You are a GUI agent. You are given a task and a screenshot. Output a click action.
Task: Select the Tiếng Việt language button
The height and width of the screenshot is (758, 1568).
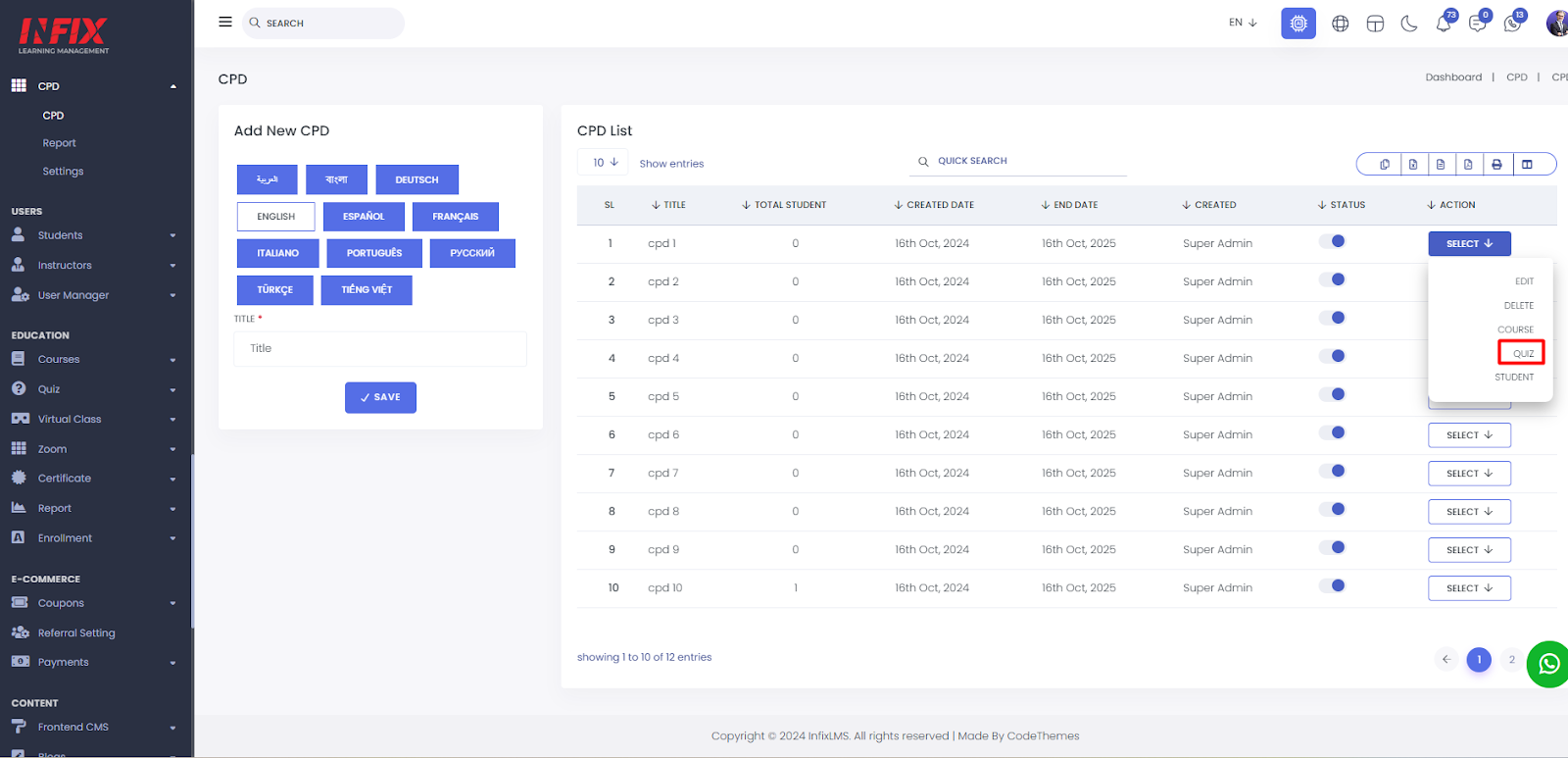pyautogui.click(x=367, y=290)
